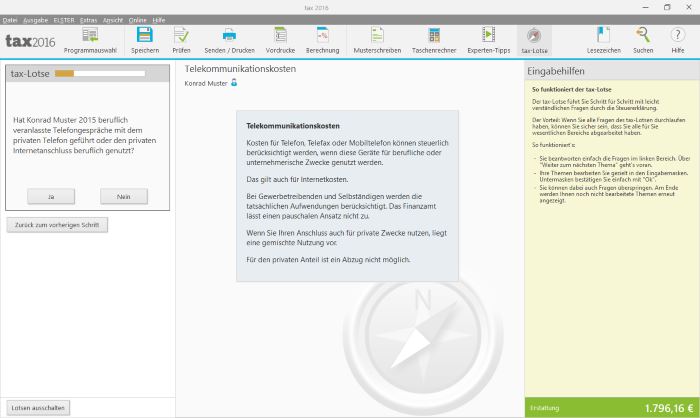This screenshot has width=700, height=418.
Task: Open Experten-Tipps video icon
Action: coord(488,35)
